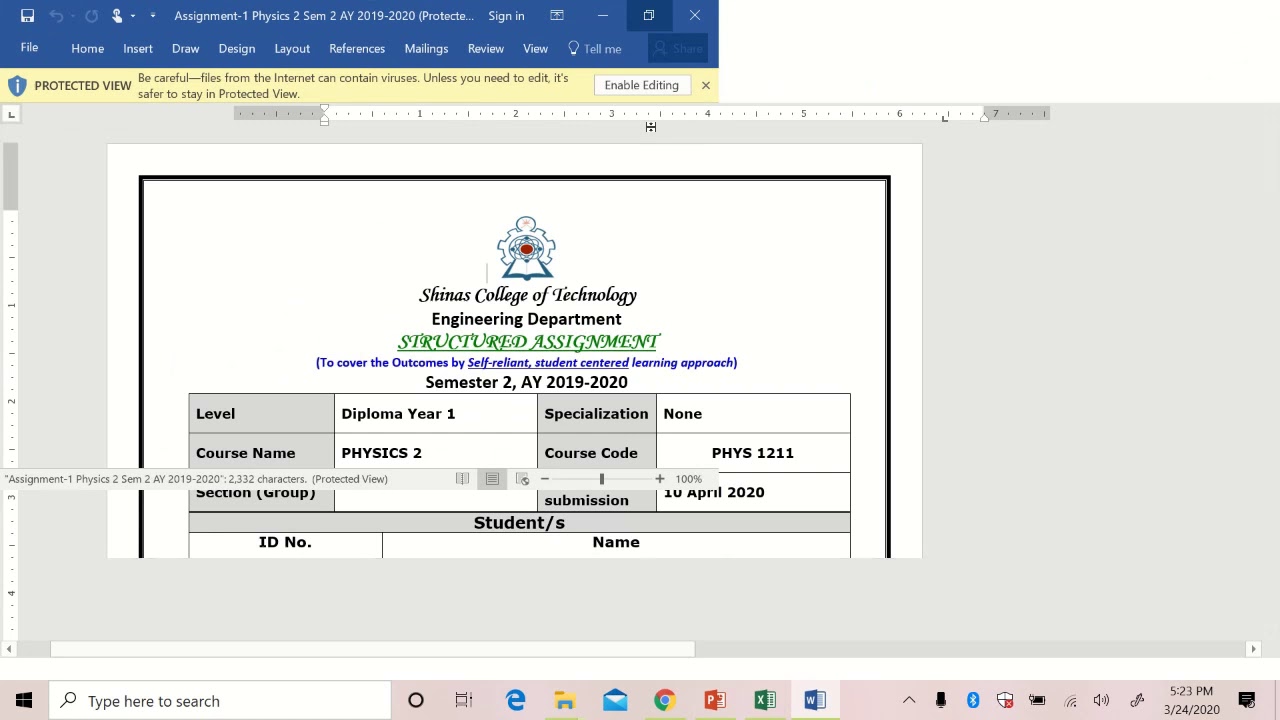Open the Layout tab
Screen dimensions: 1280x720
[x=292, y=49]
